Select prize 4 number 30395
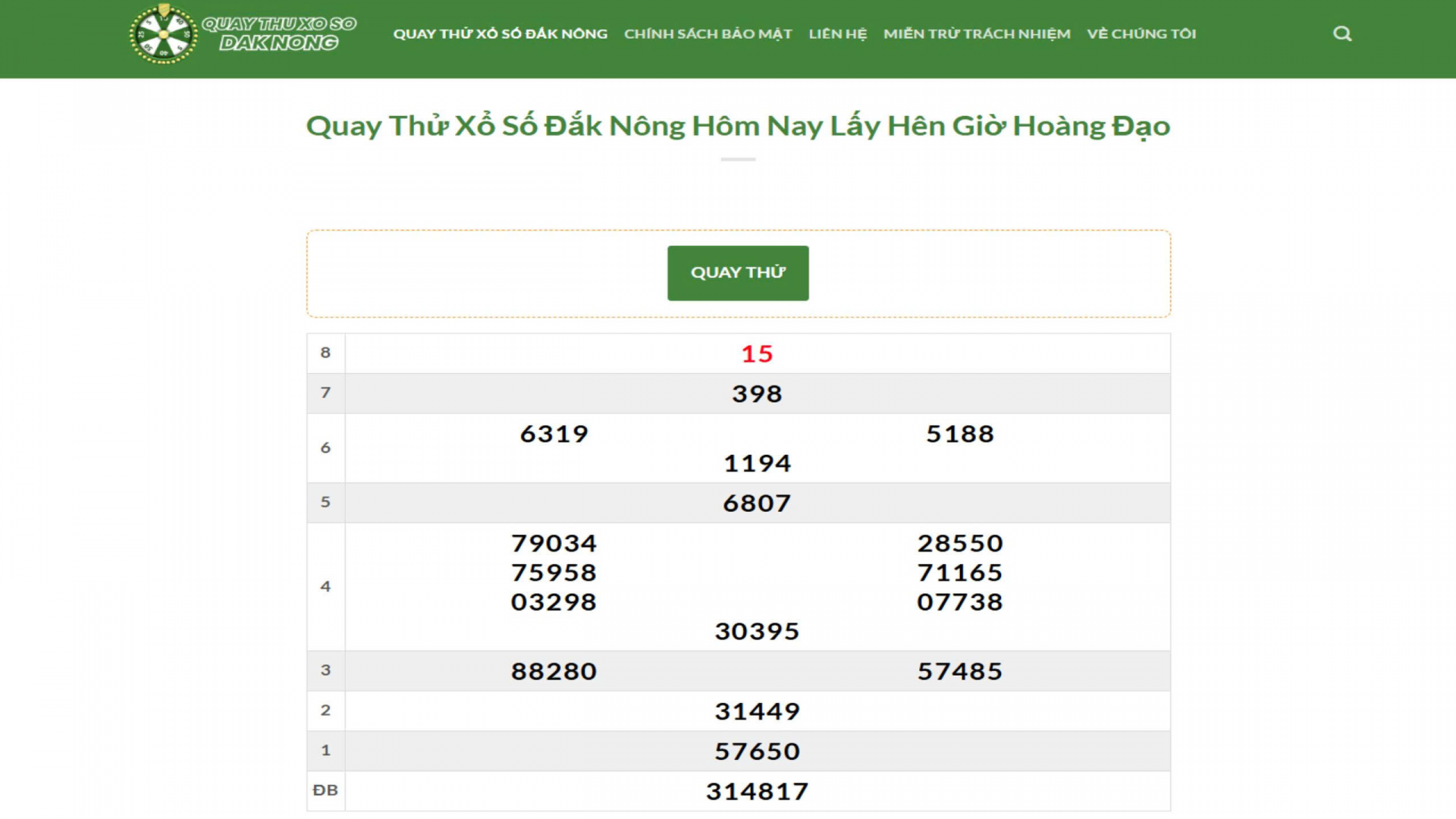The width and height of the screenshot is (1456, 819). [x=757, y=632]
